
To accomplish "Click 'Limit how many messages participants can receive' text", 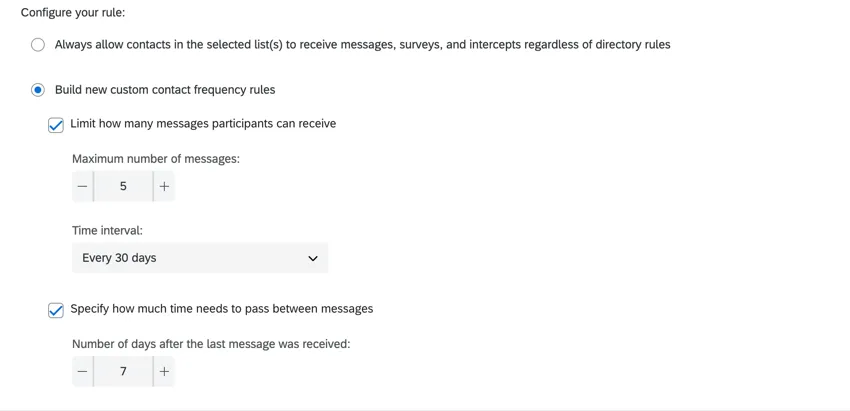I will pos(203,123).
